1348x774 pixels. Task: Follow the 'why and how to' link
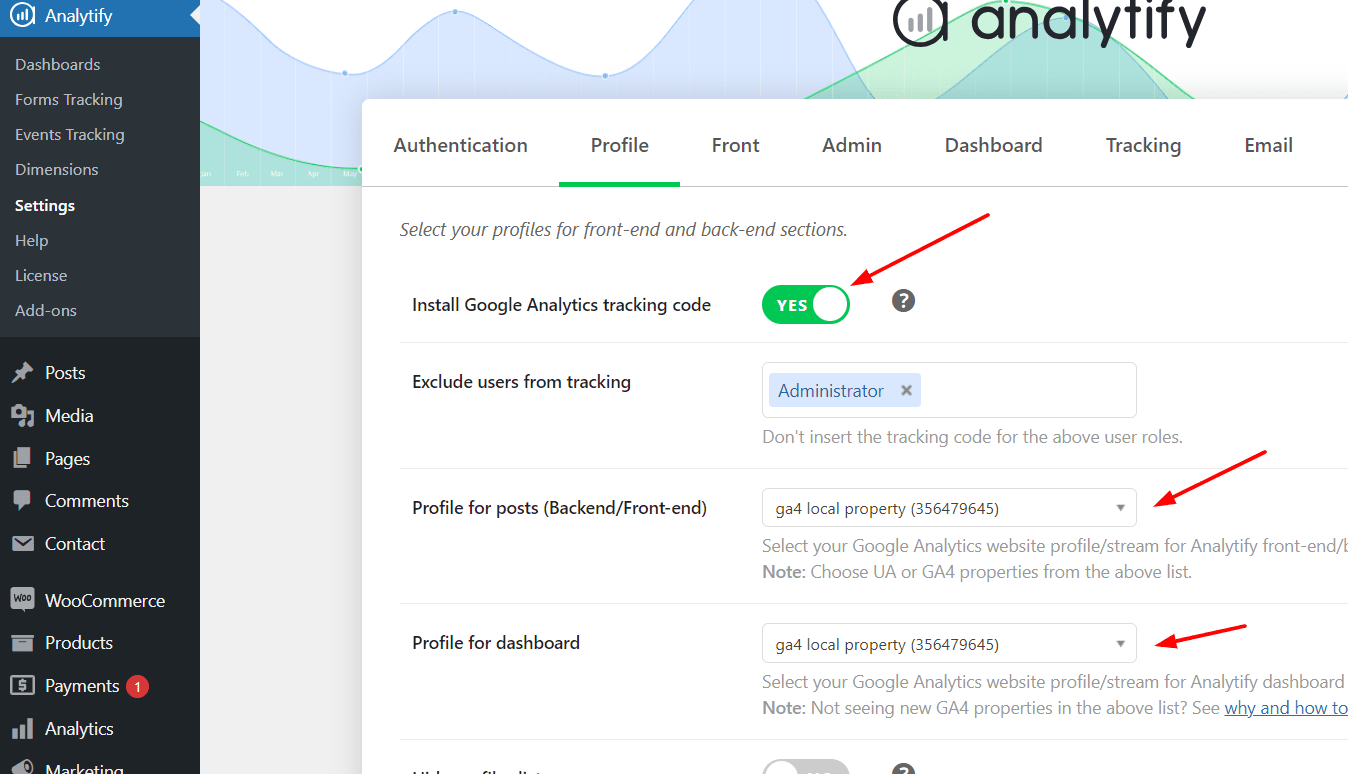[x=1286, y=708]
